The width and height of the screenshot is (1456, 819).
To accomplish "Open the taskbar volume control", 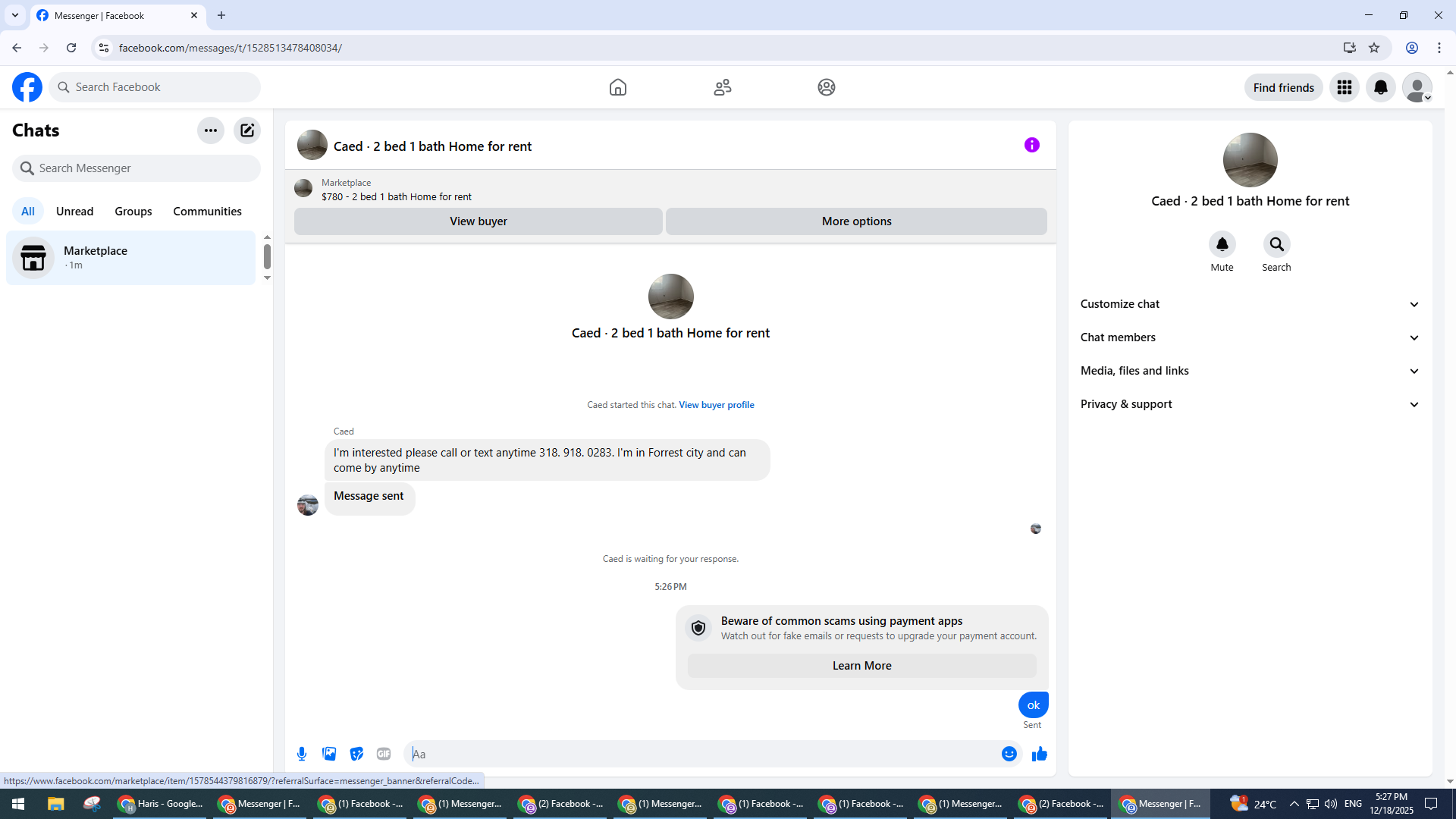I will tap(1331, 804).
